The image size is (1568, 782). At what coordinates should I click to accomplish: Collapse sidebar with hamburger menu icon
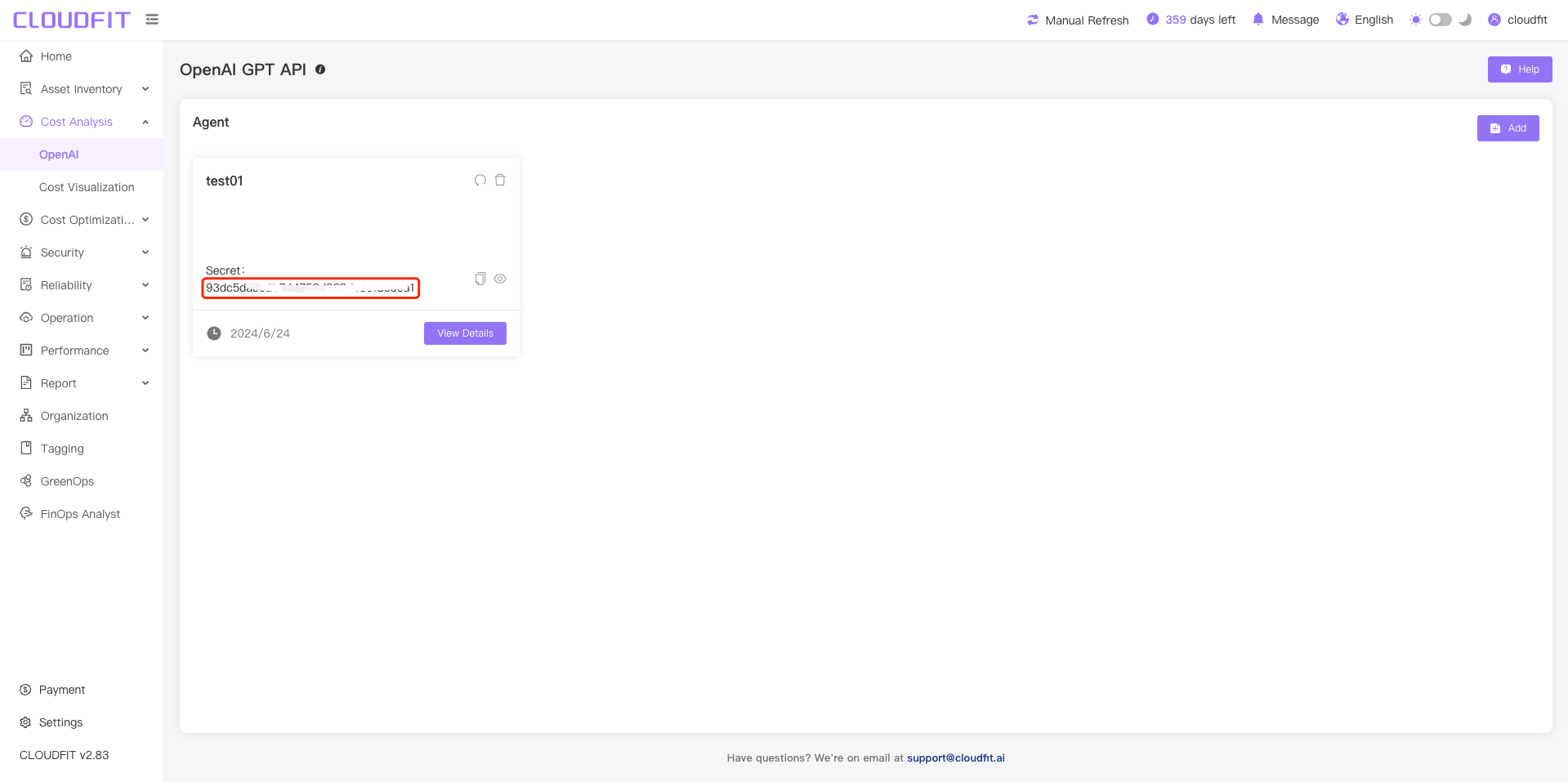pyautogui.click(x=152, y=19)
